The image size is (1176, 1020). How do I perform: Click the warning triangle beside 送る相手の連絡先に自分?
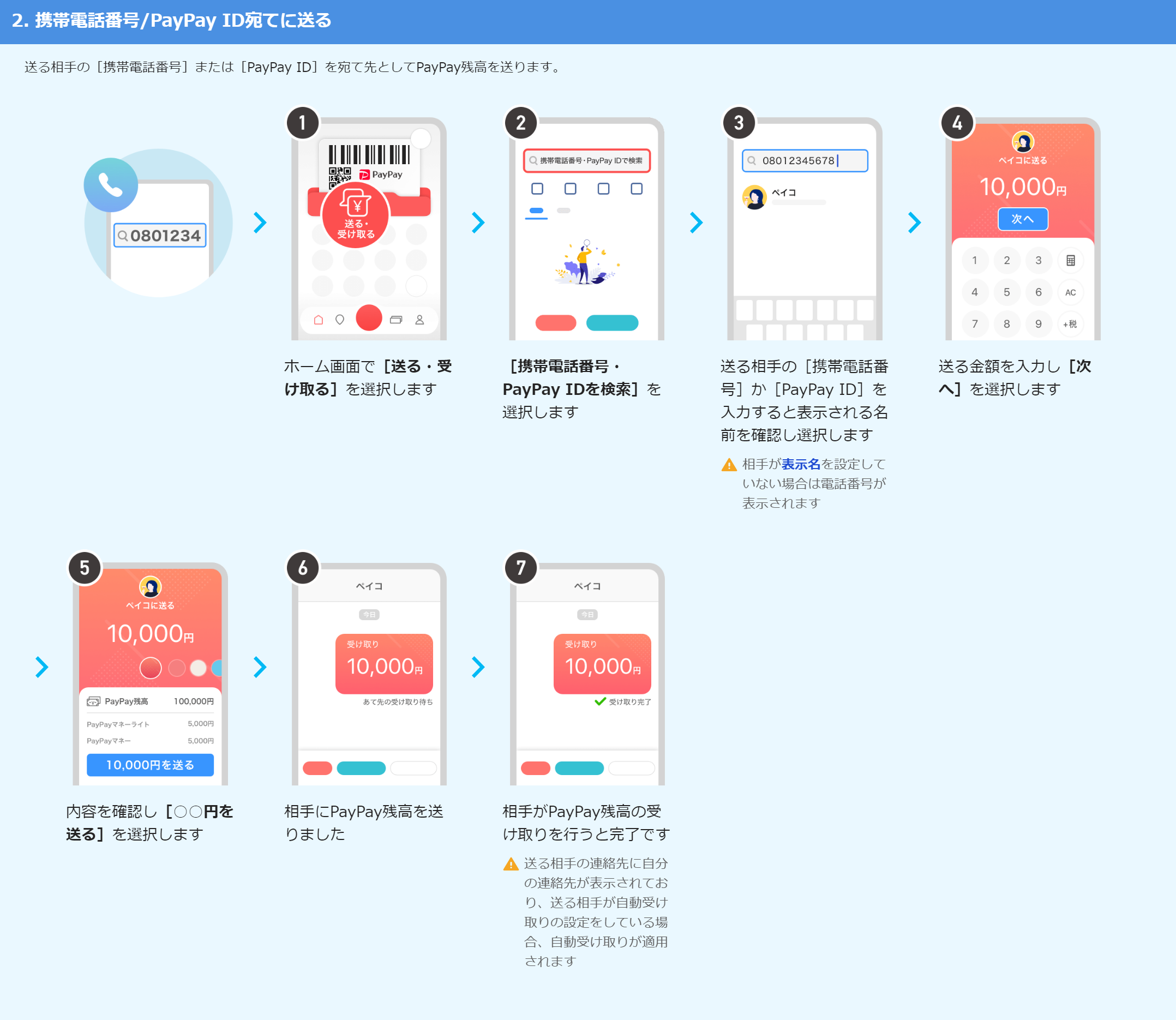(511, 864)
